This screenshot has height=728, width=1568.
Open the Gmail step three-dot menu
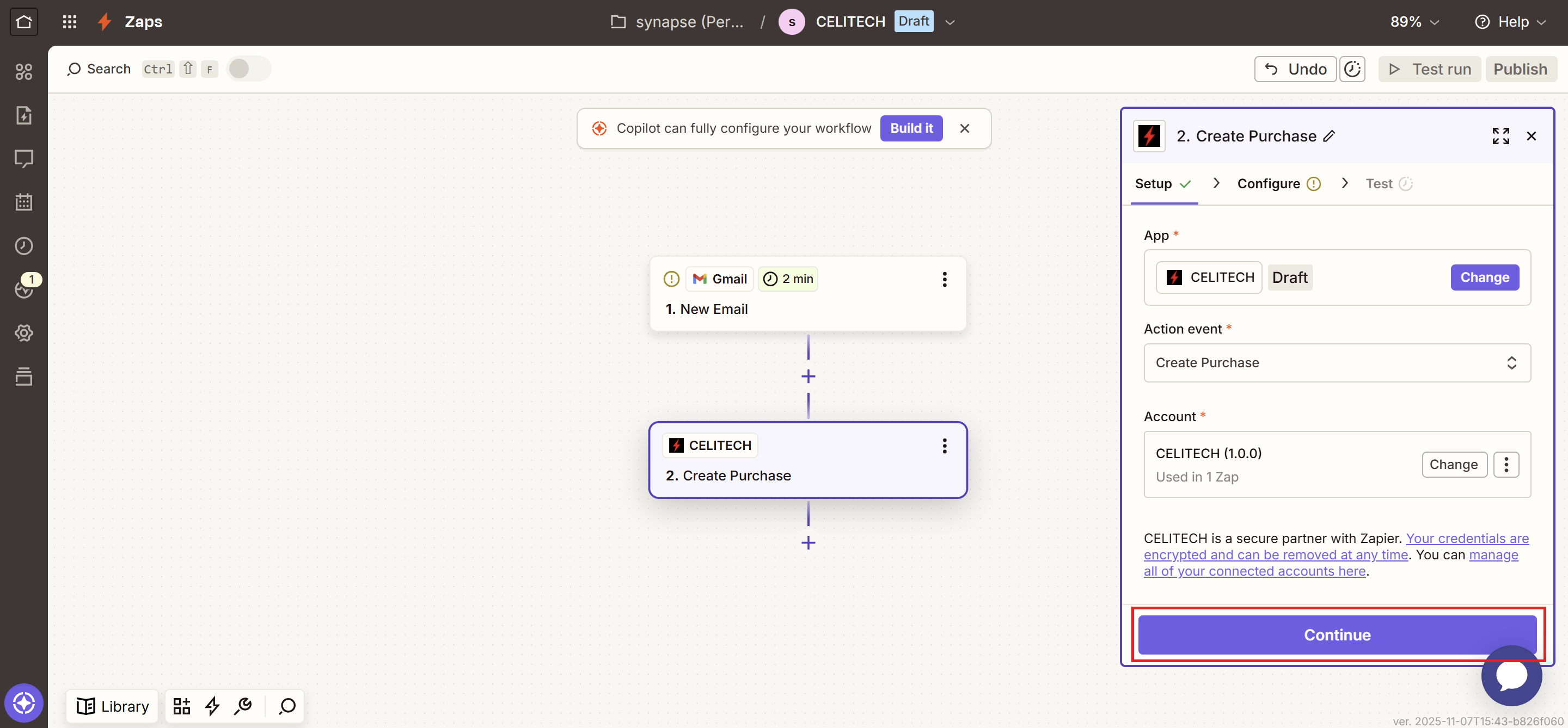pyautogui.click(x=944, y=279)
